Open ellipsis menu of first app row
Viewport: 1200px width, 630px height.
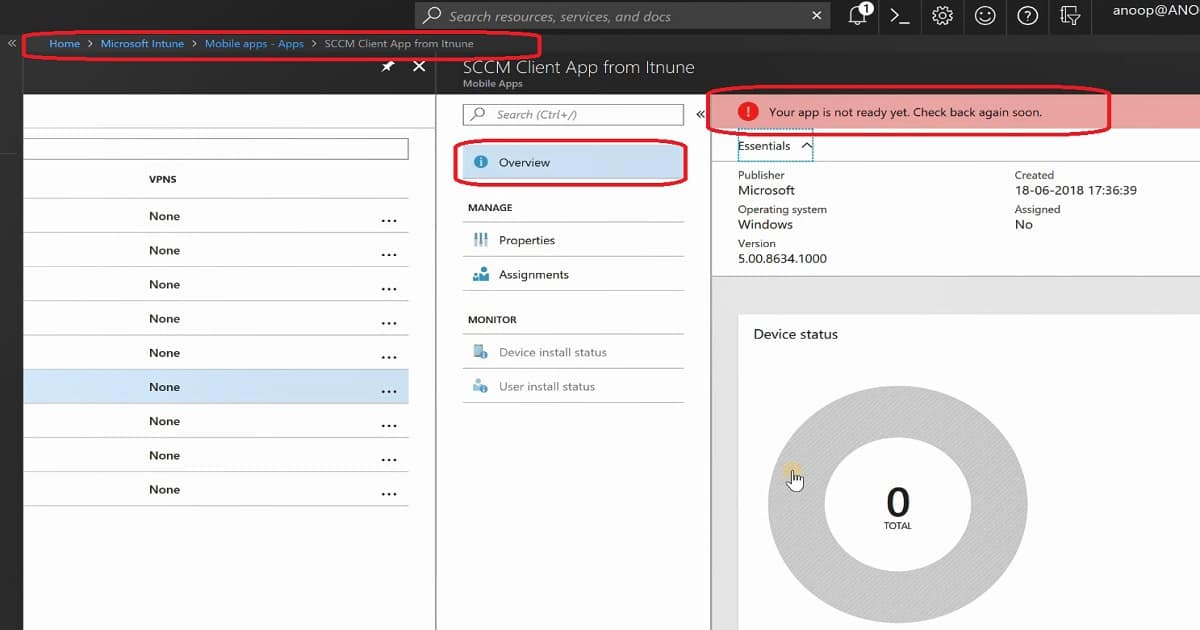coord(389,220)
